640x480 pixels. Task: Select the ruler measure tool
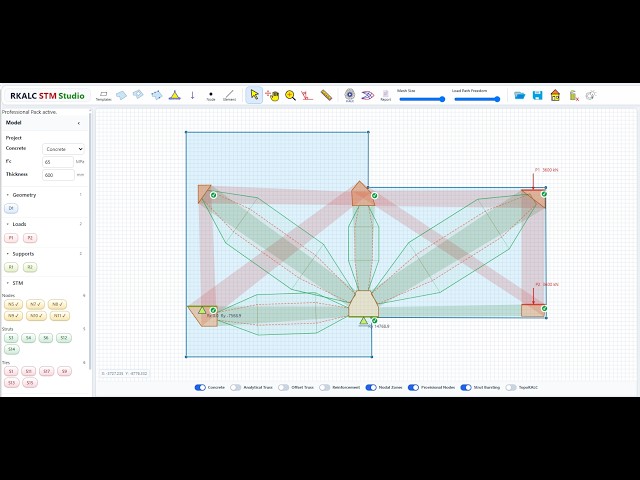tap(326, 95)
